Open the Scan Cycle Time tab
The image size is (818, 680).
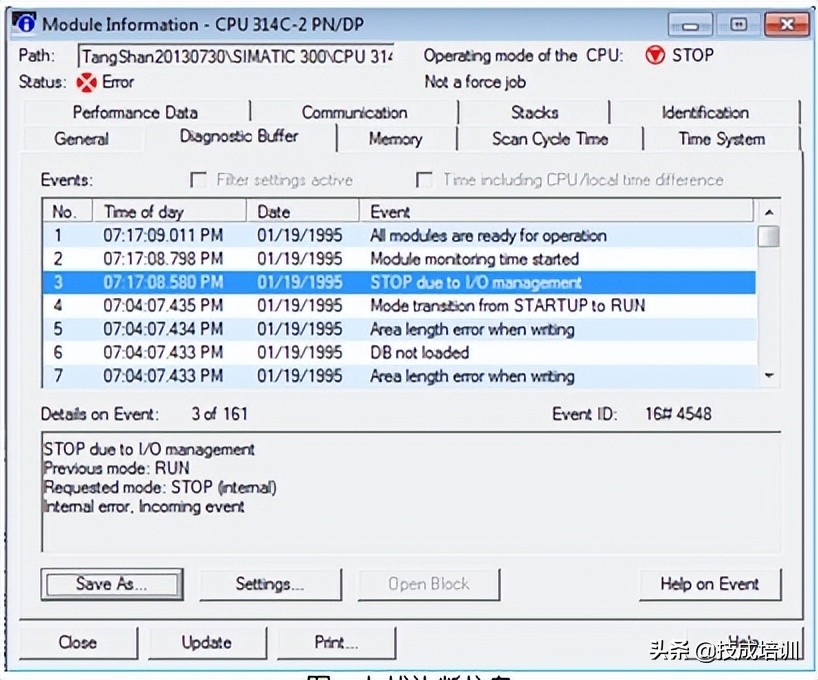[550, 139]
